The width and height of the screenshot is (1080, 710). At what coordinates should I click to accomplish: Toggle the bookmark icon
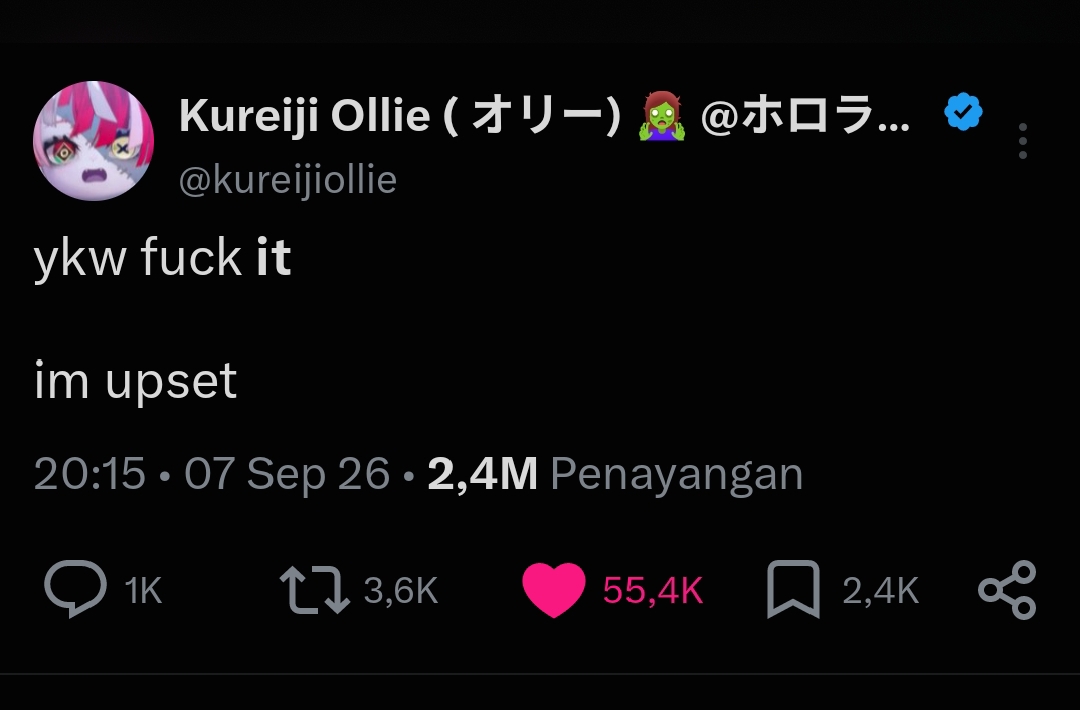click(x=793, y=589)
